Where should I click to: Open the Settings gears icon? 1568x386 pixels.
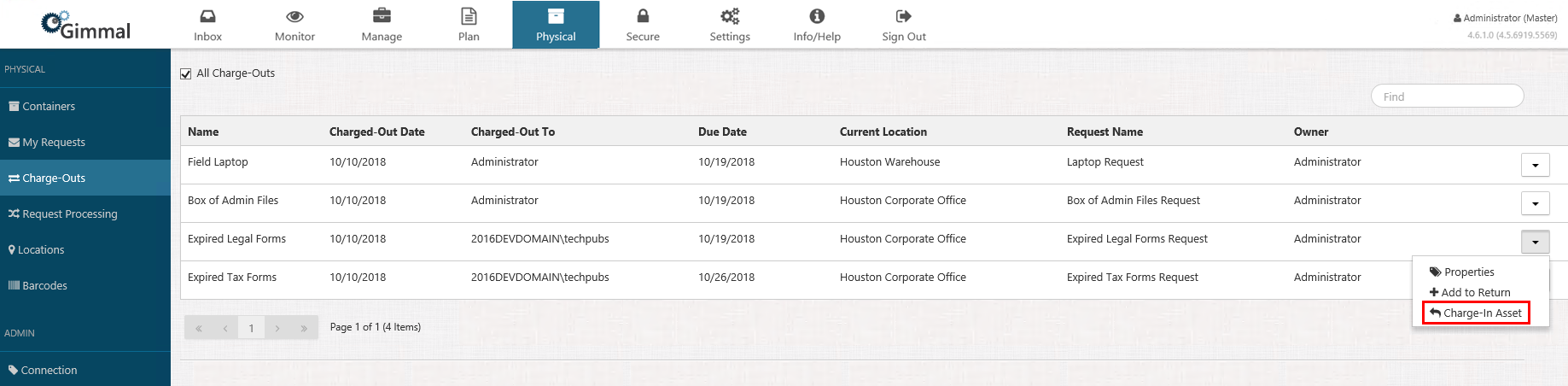(x=730, y=17)
